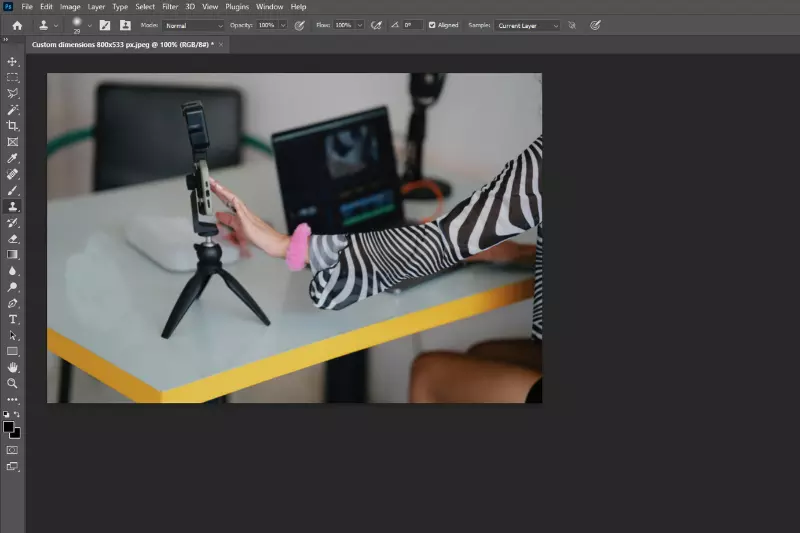Select the Frame tool
Viewport: 800px width, 533px height.
click(x=12, y=142)
